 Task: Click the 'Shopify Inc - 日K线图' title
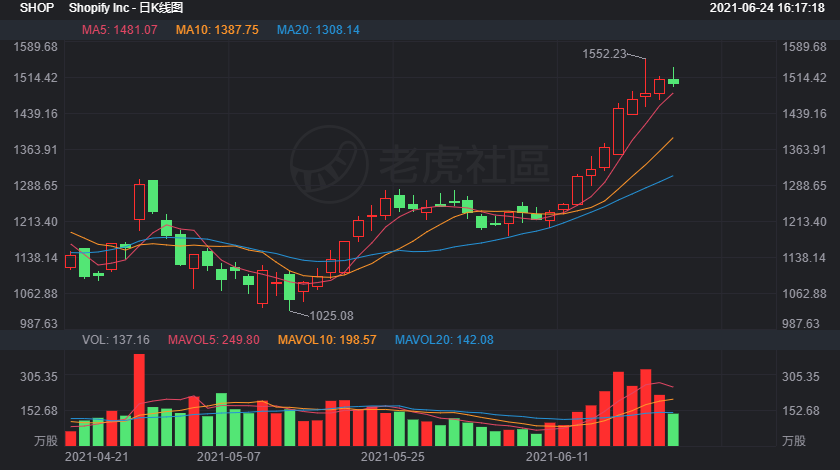[126, 8]
